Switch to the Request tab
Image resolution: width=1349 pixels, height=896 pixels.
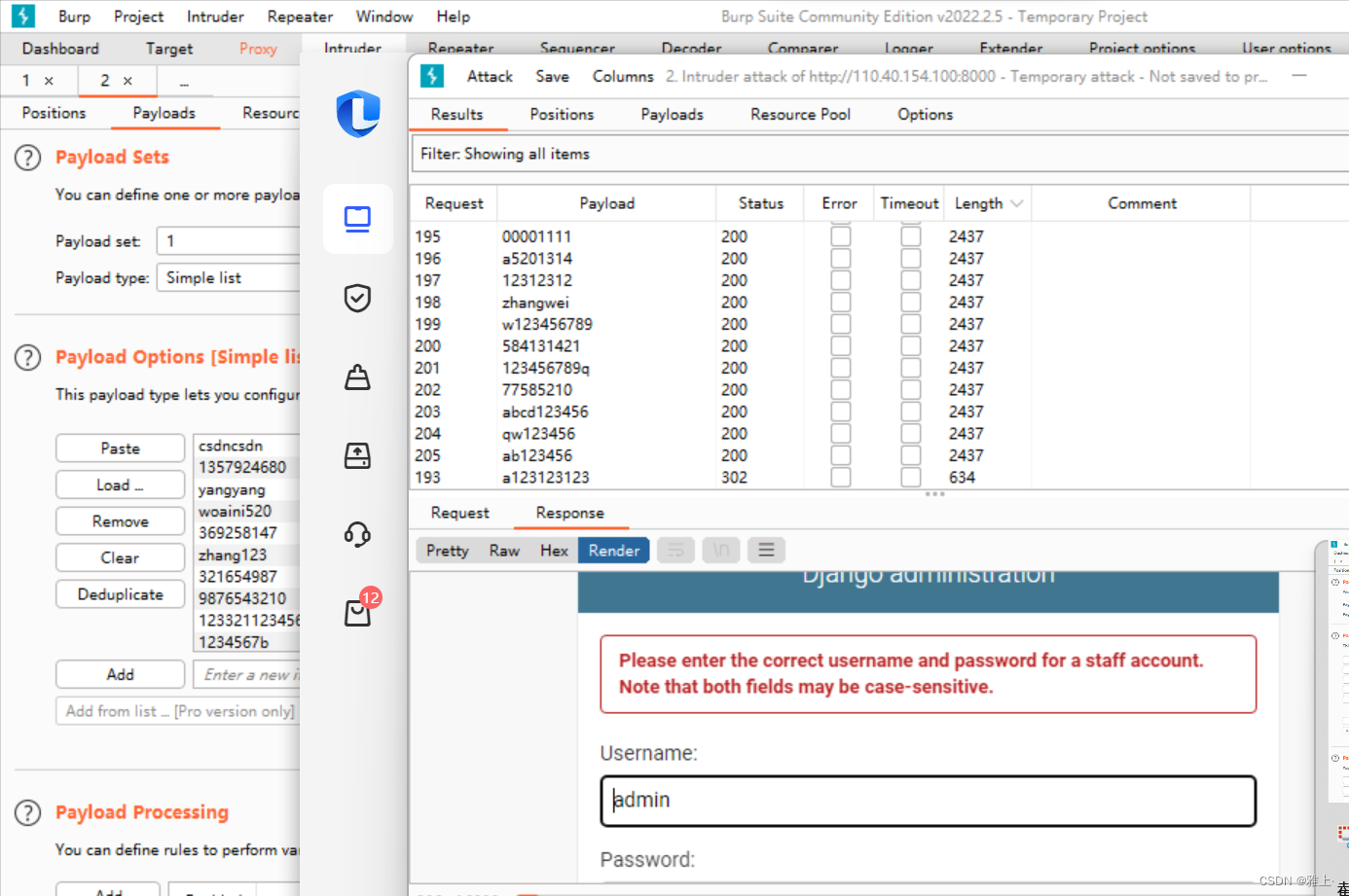tap(458, 513)
